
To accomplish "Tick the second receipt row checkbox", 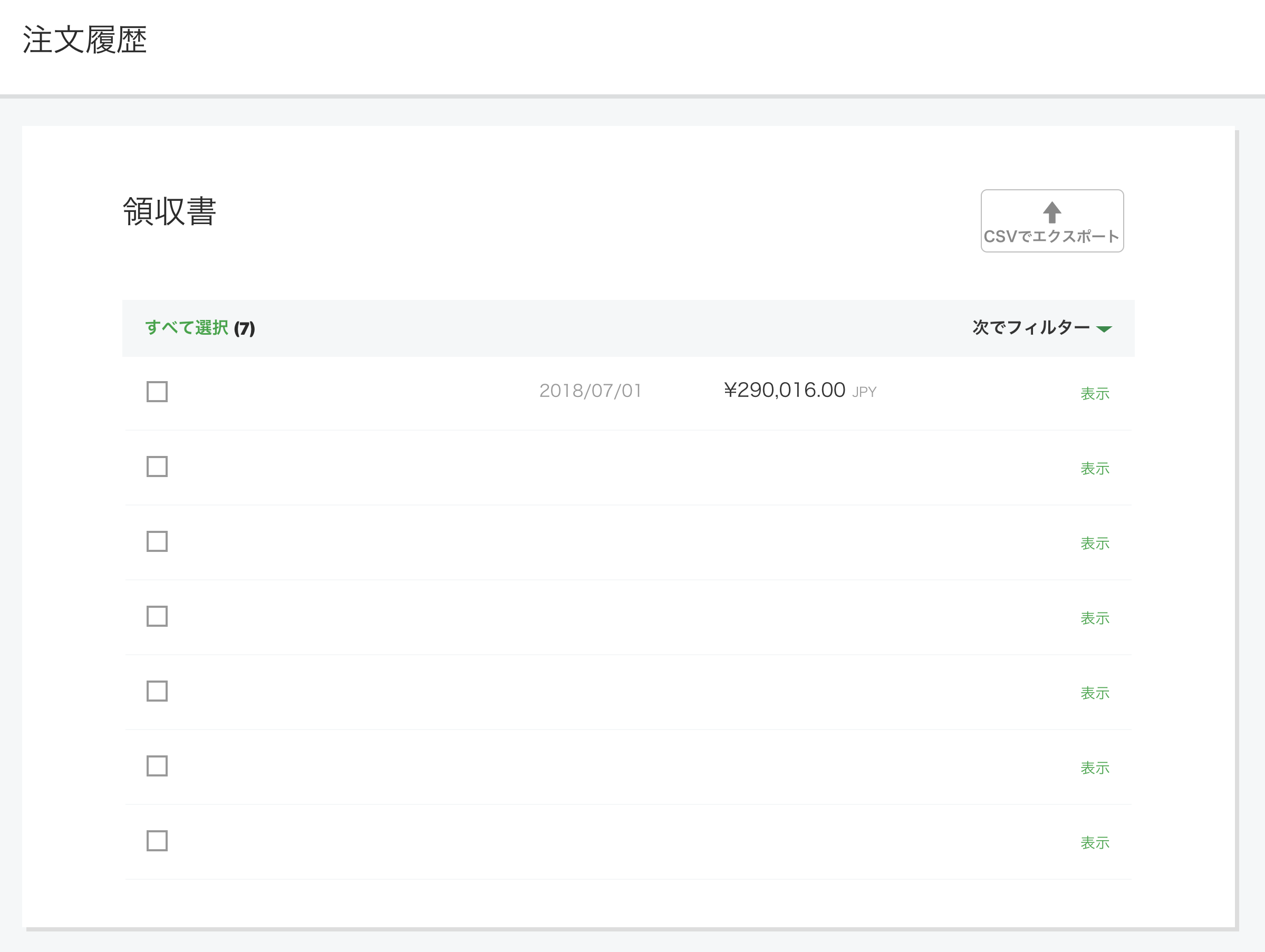I will (157, 467).
